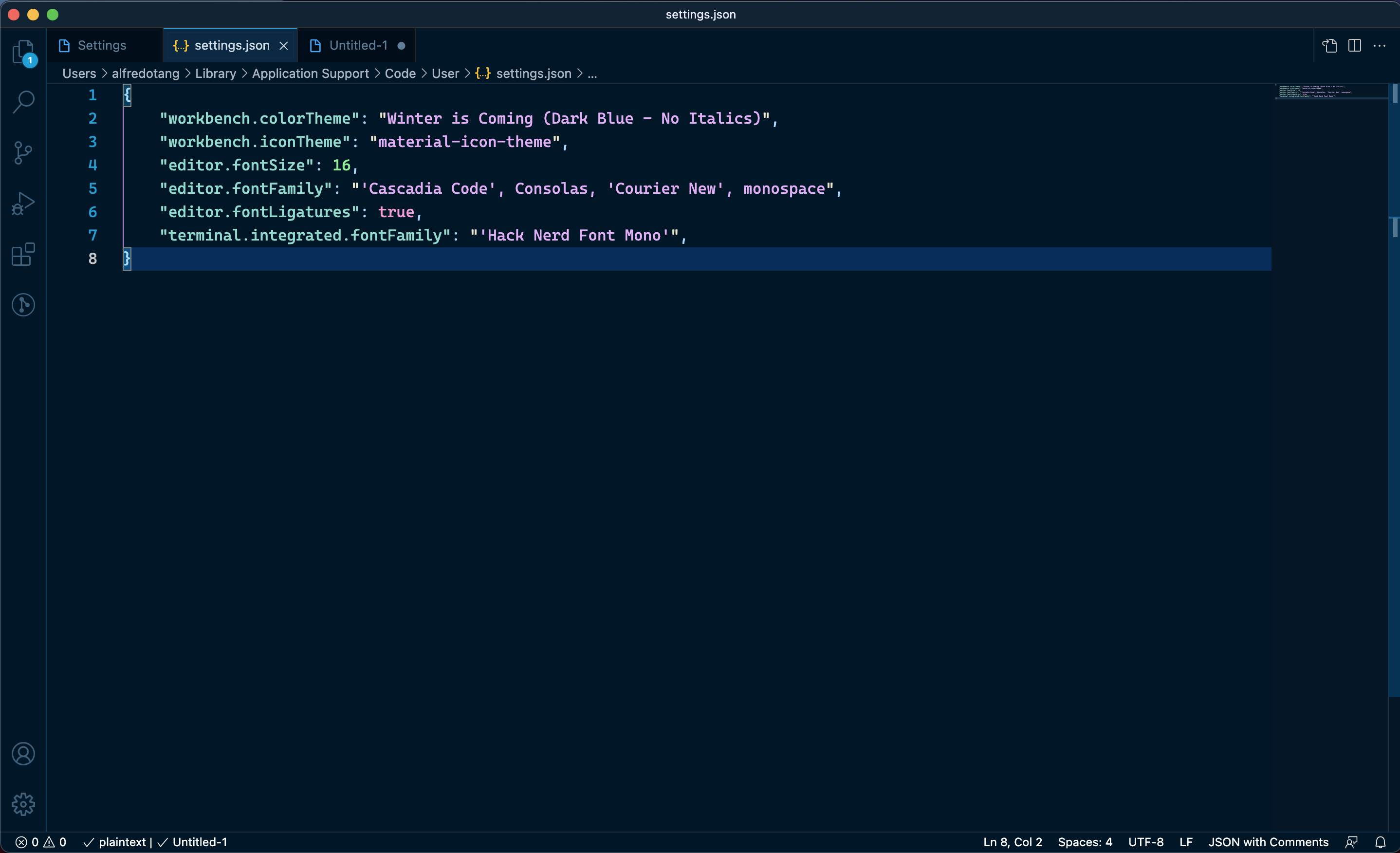1400x853 pixels.
Task: Click Open Settings UI icon in editor toolbar
Action: 1329,45
